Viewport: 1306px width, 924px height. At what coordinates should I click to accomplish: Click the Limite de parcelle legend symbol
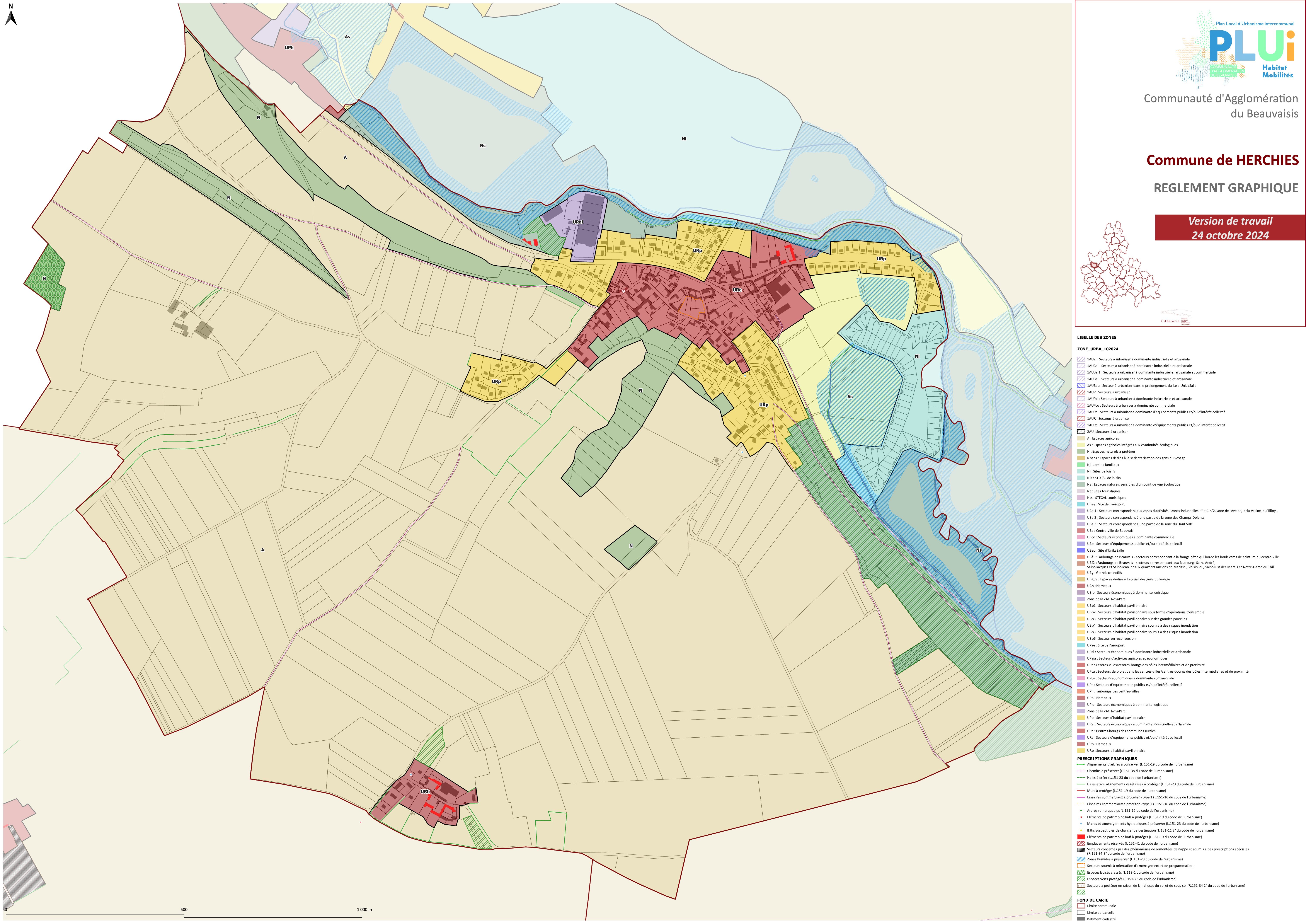[x=1081, y=913]
